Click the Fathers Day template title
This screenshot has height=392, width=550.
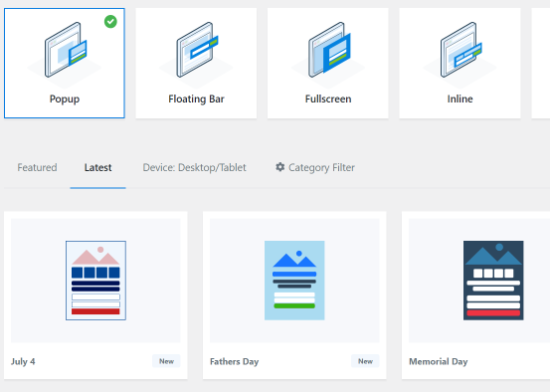(x=234, y=361)
